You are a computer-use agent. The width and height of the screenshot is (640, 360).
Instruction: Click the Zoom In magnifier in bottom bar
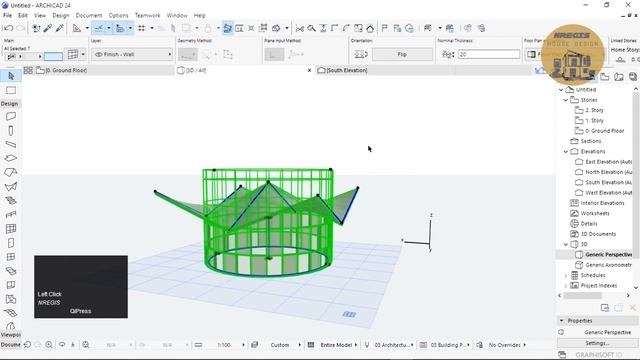[x=49, y=345]
